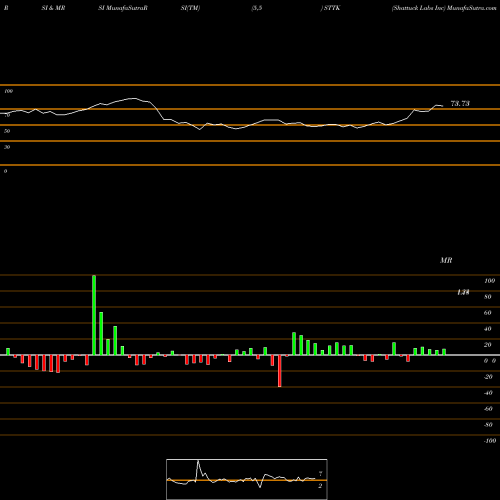Click the MR axis label -60

[x=488, y=409]
